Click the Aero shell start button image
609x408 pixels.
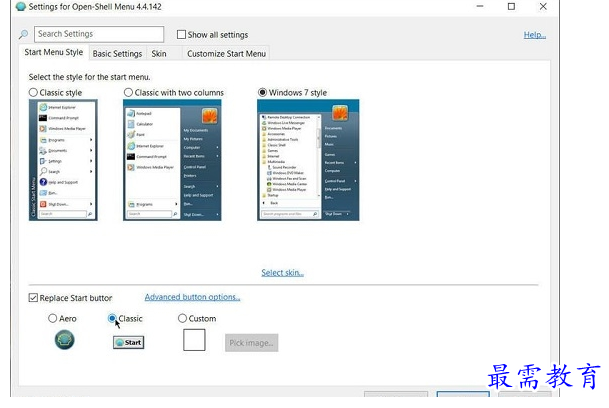[64, 340]
